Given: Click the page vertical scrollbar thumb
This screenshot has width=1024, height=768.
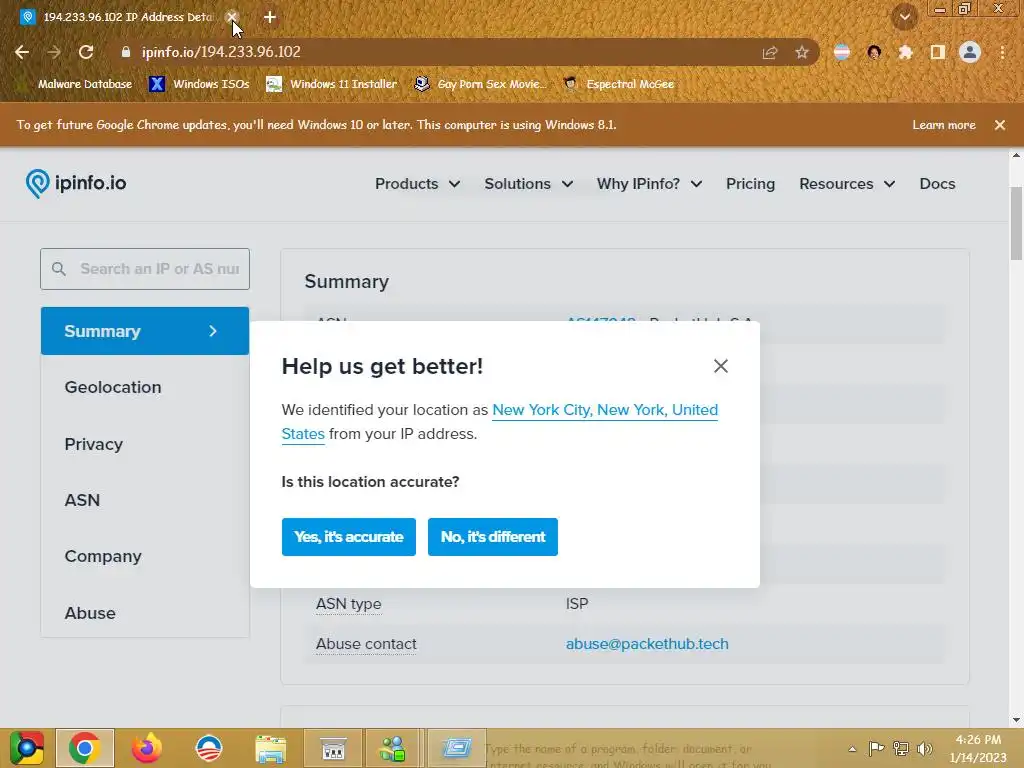Looking at the screenshot, I should point(1016,223).
